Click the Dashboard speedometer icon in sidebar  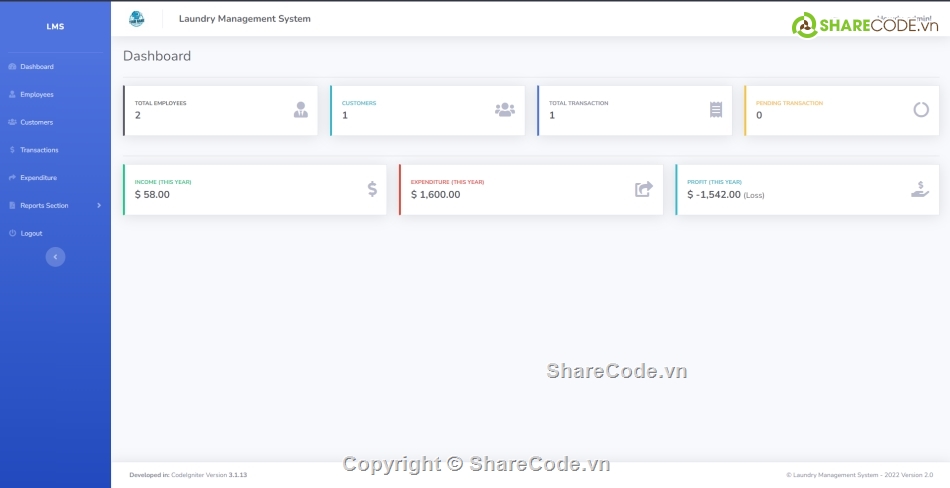12,67
